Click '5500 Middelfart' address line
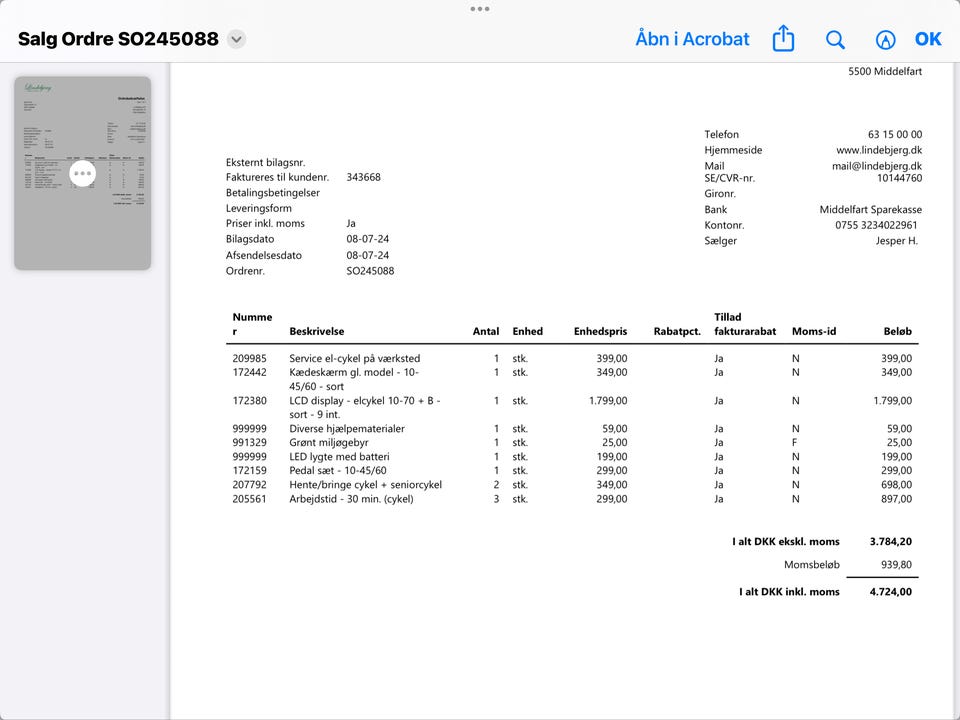 pyautogui.click(x=885, y=71)
